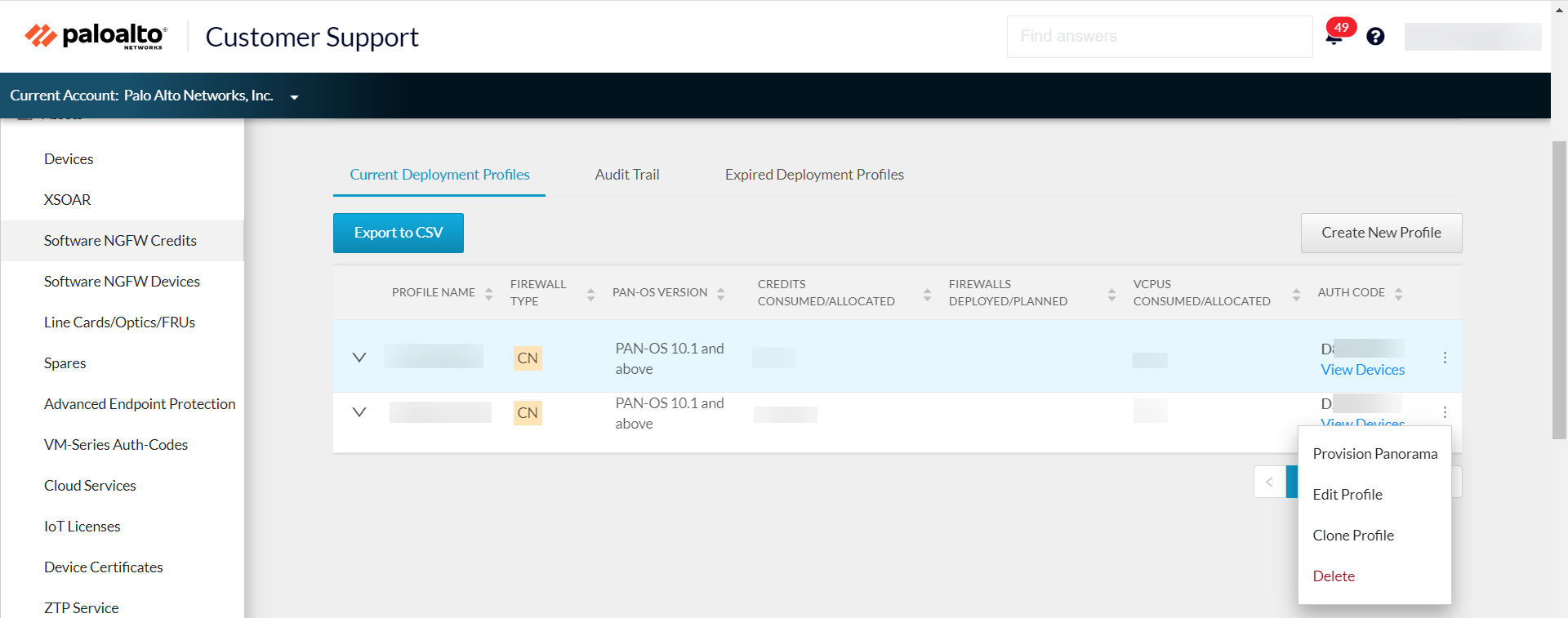Sort by Profile Name column arrows
The width and height of the screenshot is (1568, 618).
[488, 293]
